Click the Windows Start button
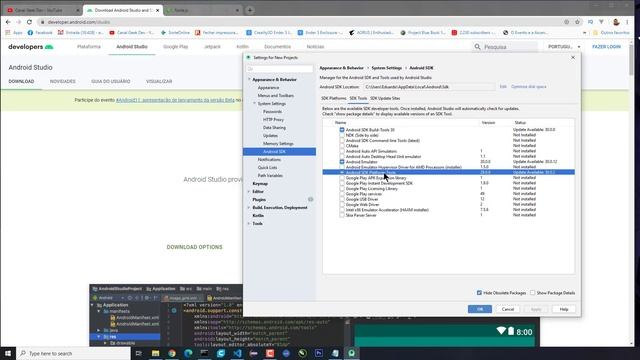This screenshot has width=640, height=360. click(8, 353)
